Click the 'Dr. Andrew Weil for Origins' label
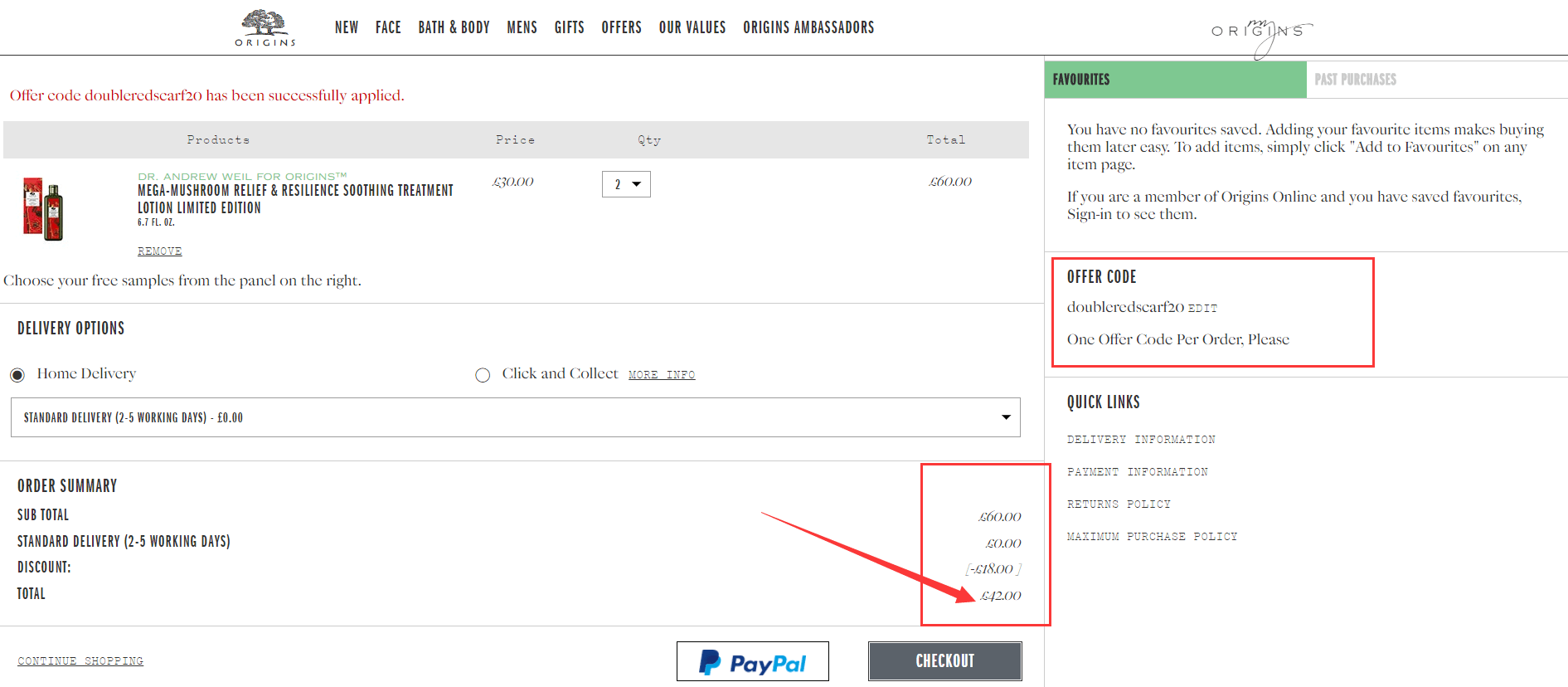The image size is (1568, 687). click(x=242, y=177)
